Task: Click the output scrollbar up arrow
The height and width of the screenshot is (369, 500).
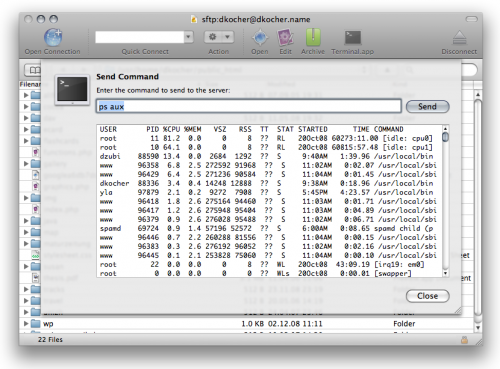Action: [445, 129]
